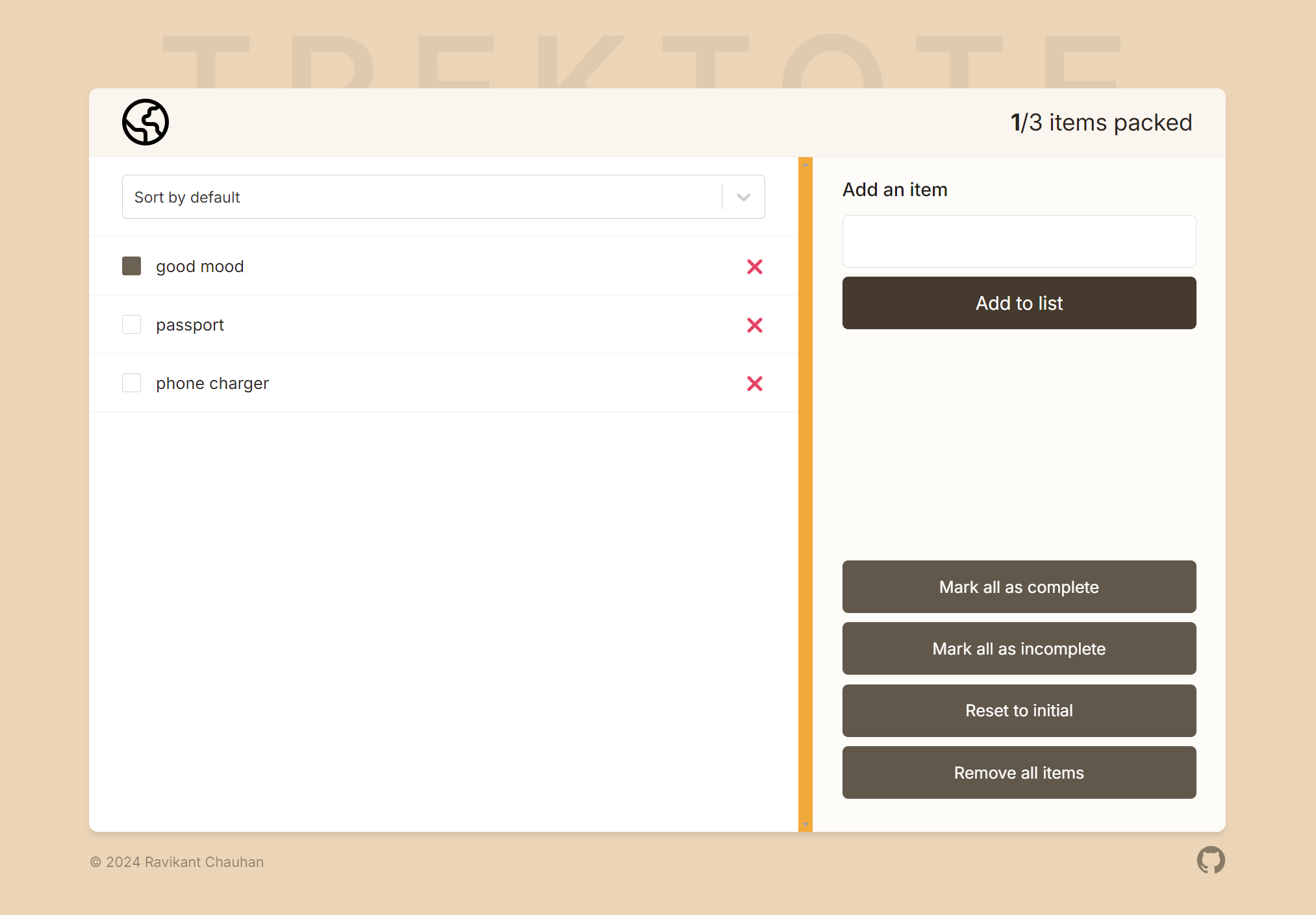Tick the phone charger checkbox
Screen dimensions: 1316x915
point(132,383)
